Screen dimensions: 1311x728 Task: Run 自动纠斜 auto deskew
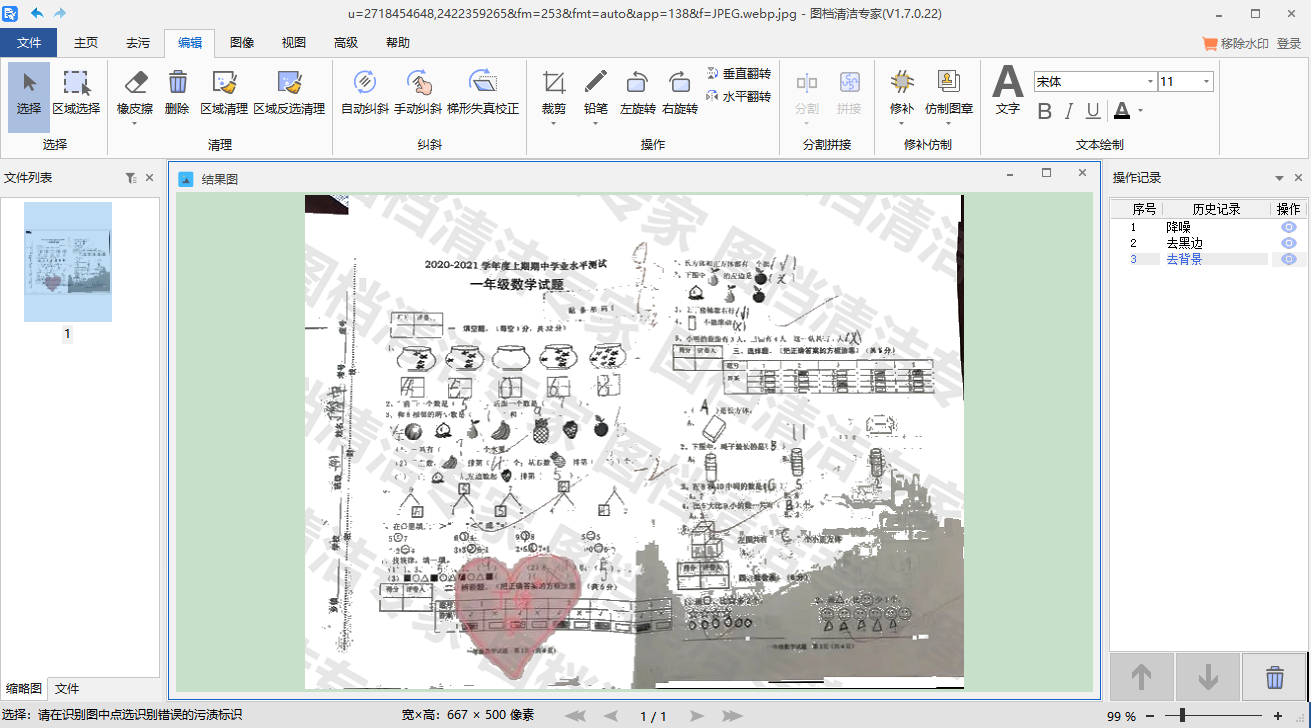[x=365, y=96]
